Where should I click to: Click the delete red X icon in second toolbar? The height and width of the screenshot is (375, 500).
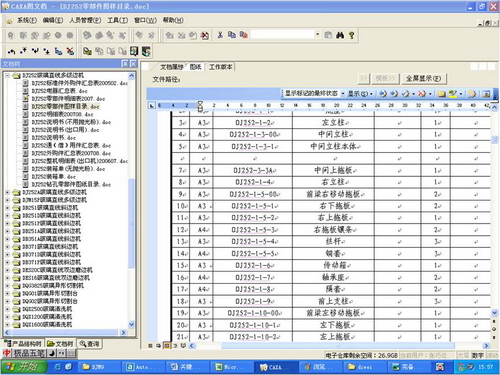click(70, 51)
